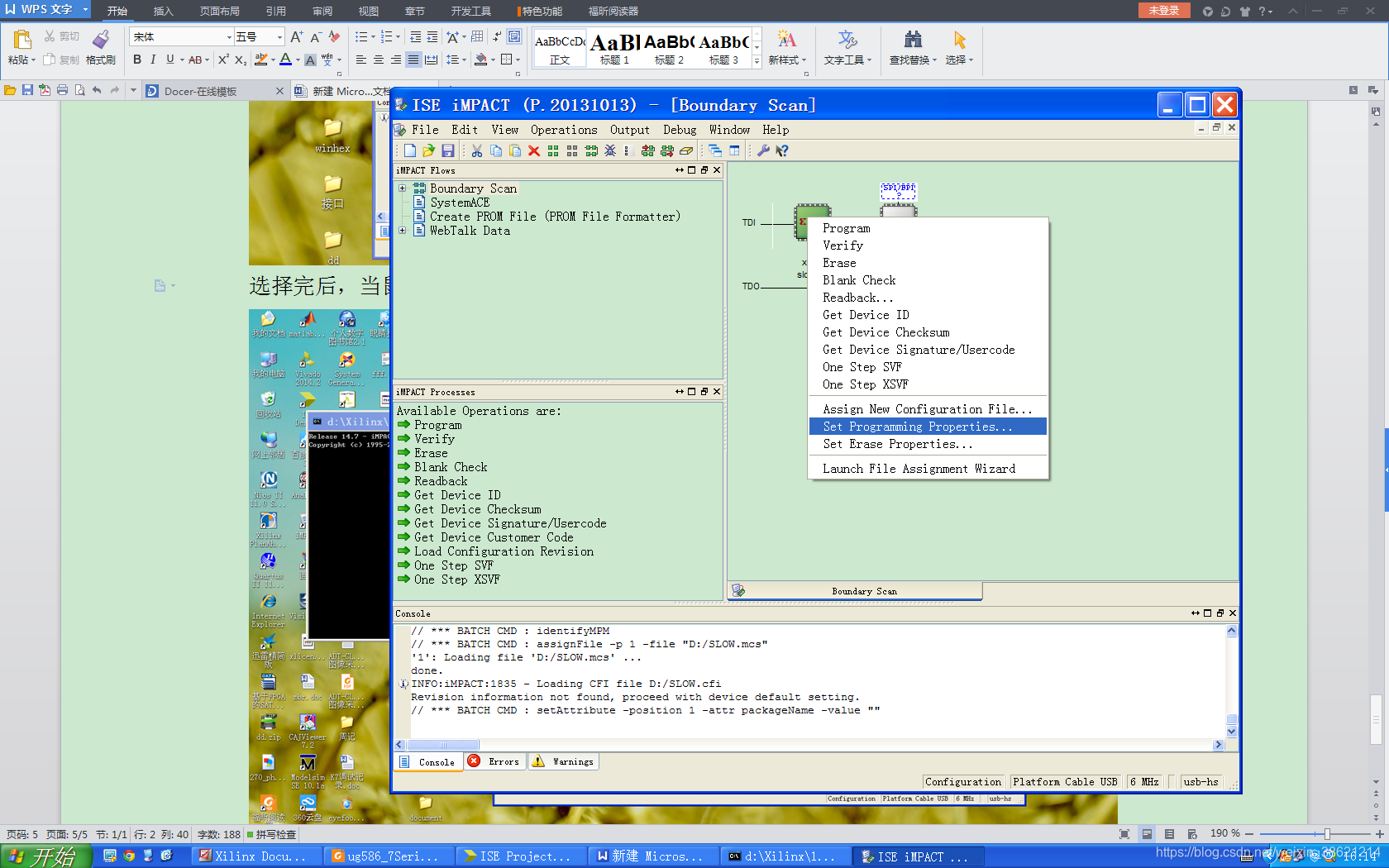The width and height of the screenshot is (1389, 868).
Task: Click the WPS Paste clipboard icon
Action: [22, 39]
